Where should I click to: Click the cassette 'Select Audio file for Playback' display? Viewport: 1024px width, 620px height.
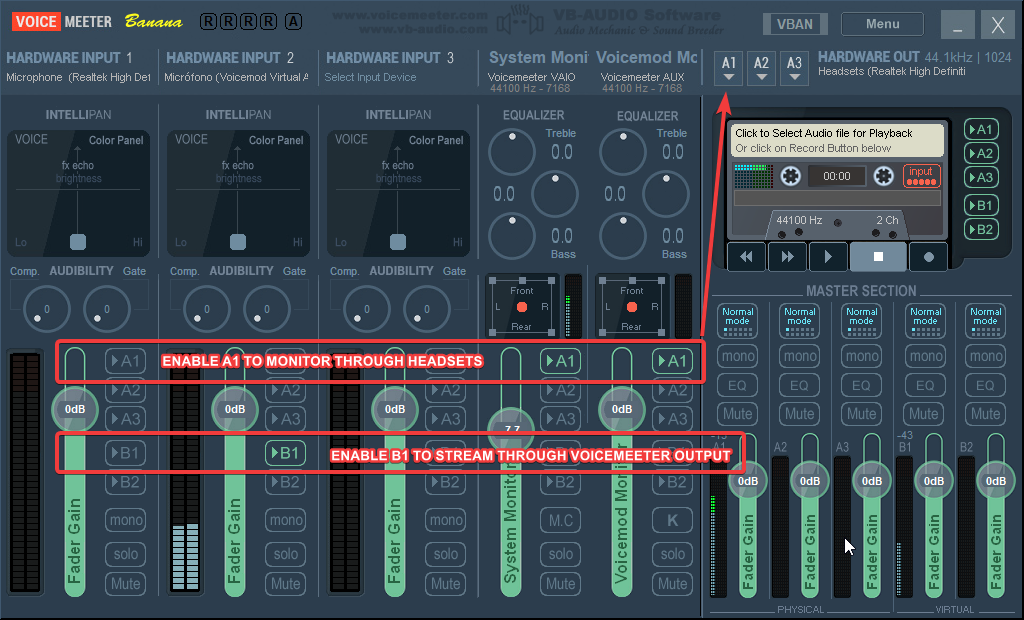click(x=837, y=140)
